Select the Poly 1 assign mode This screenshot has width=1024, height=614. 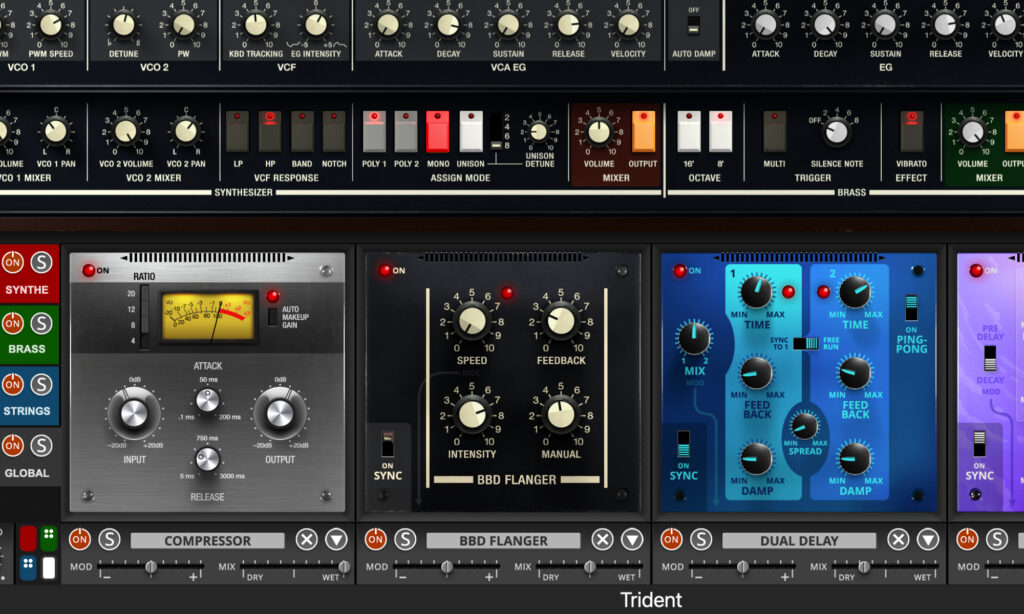click(x=374, y=131)
